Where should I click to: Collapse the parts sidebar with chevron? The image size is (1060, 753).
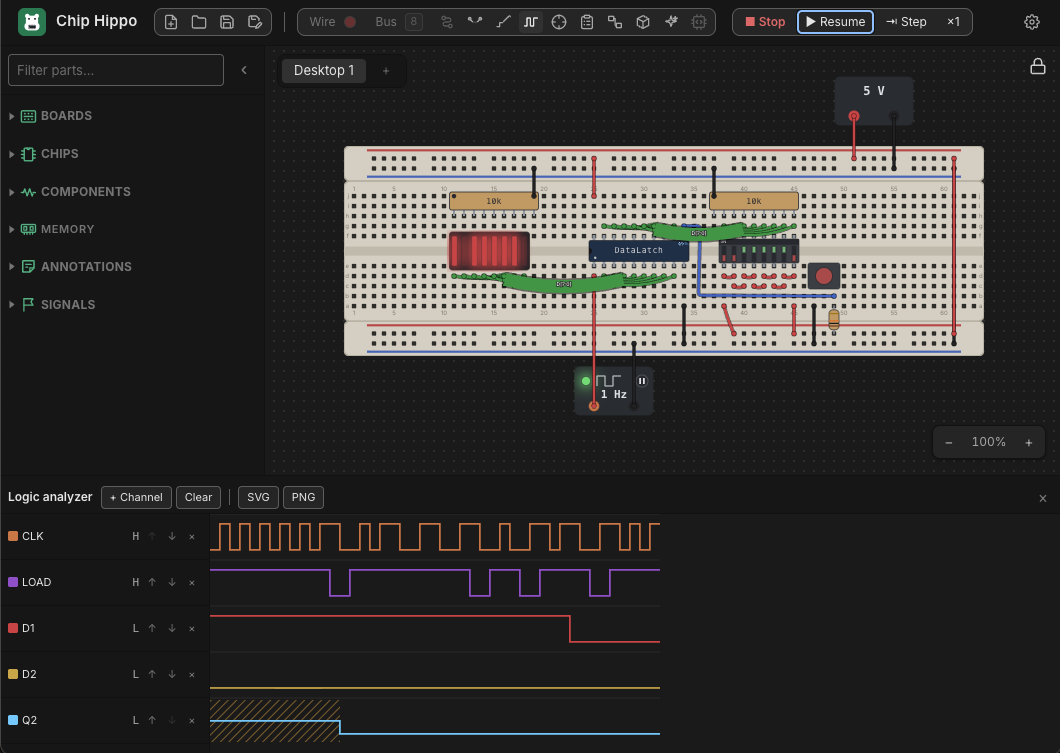point(244,70)
